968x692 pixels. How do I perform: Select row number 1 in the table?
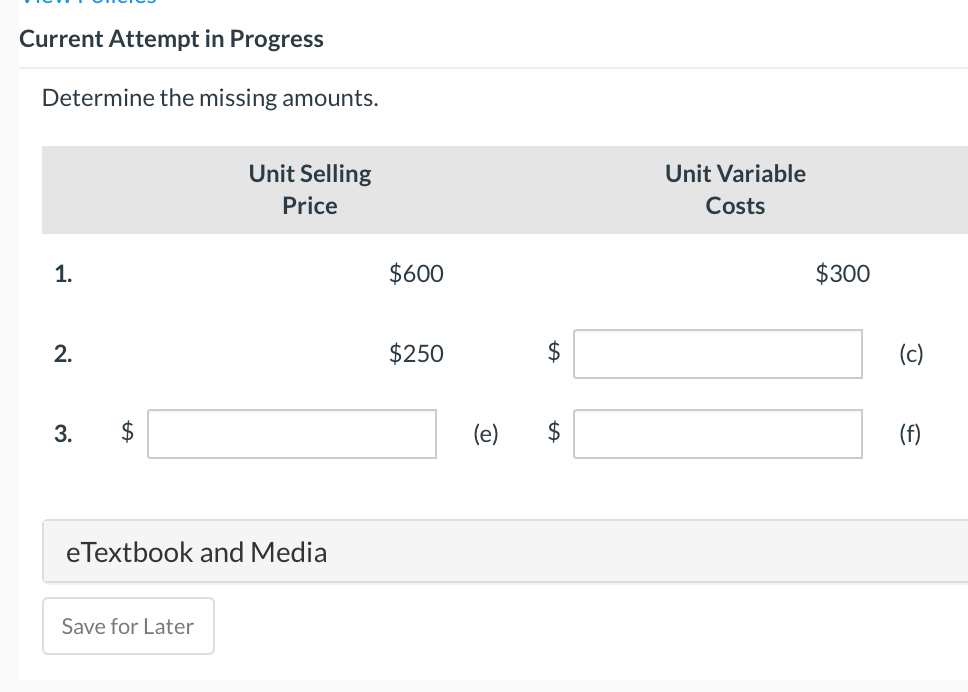click(63, 273)
